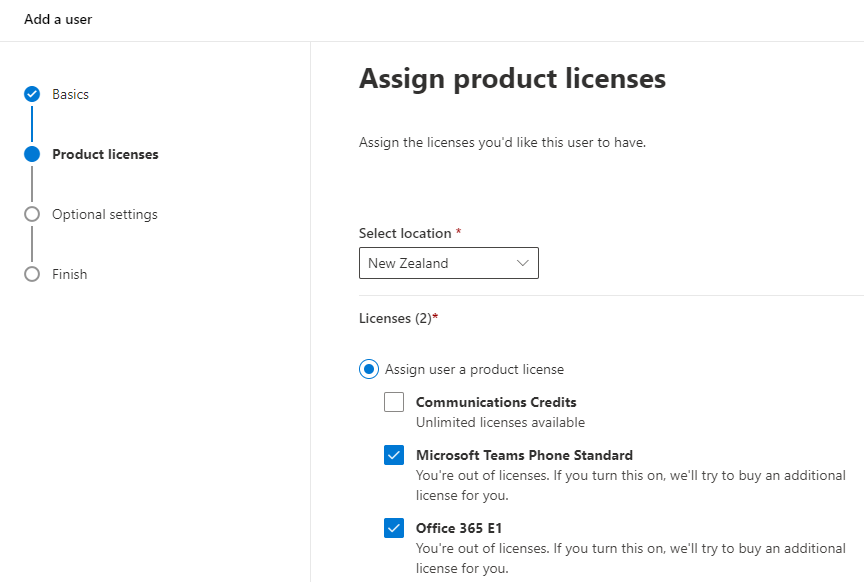Click the Communications Credits license name

(x=496, y=402)
